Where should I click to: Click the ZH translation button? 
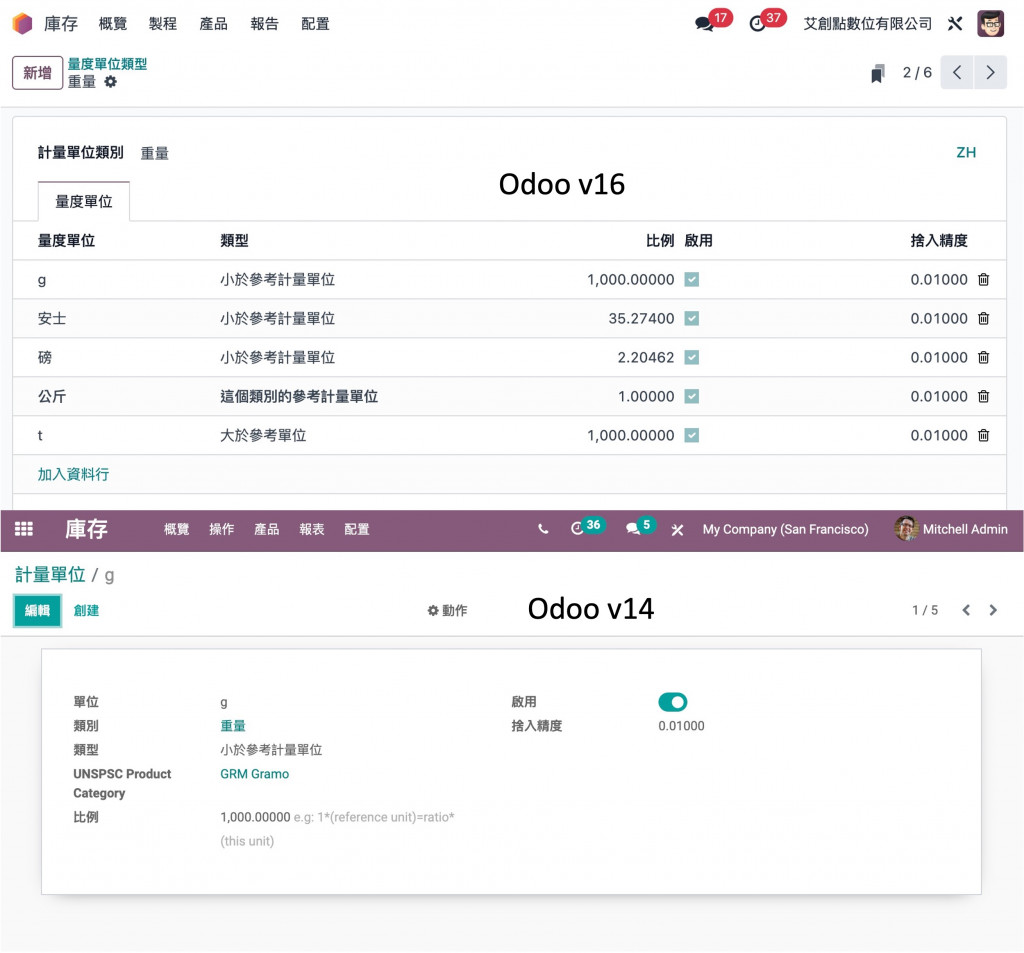[x=966, y=153]
